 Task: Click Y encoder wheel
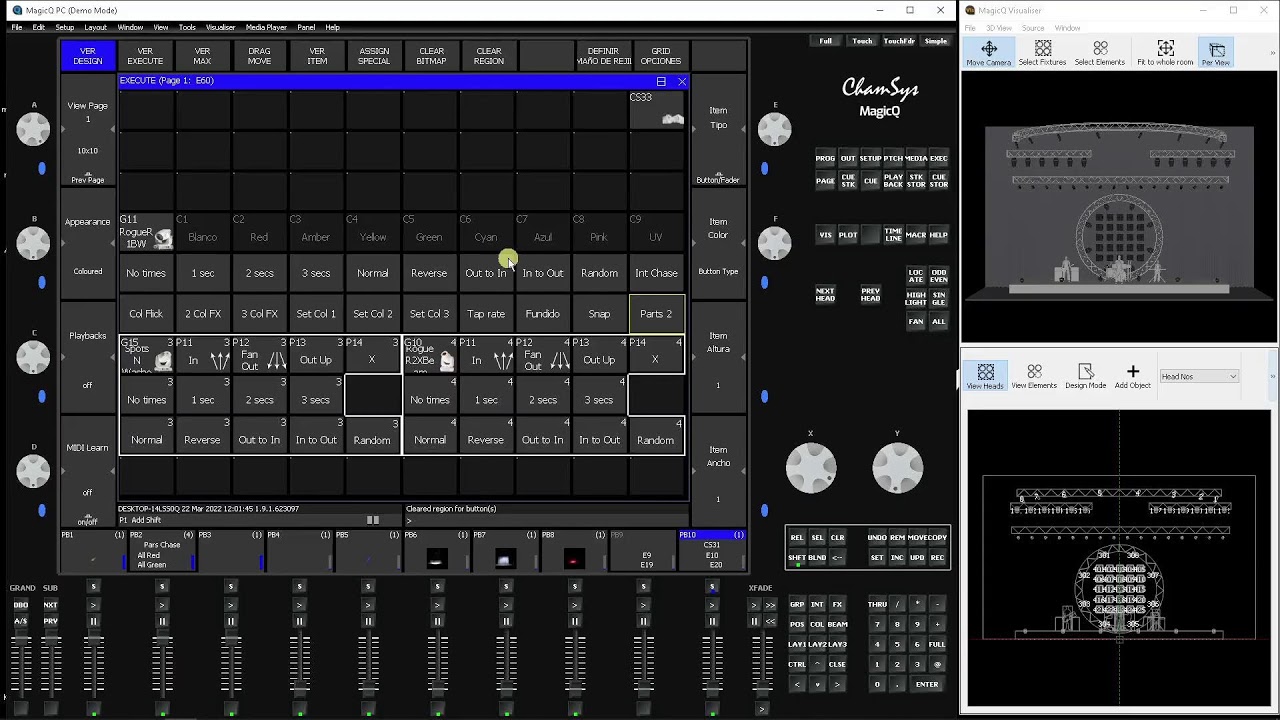[897, 467]
